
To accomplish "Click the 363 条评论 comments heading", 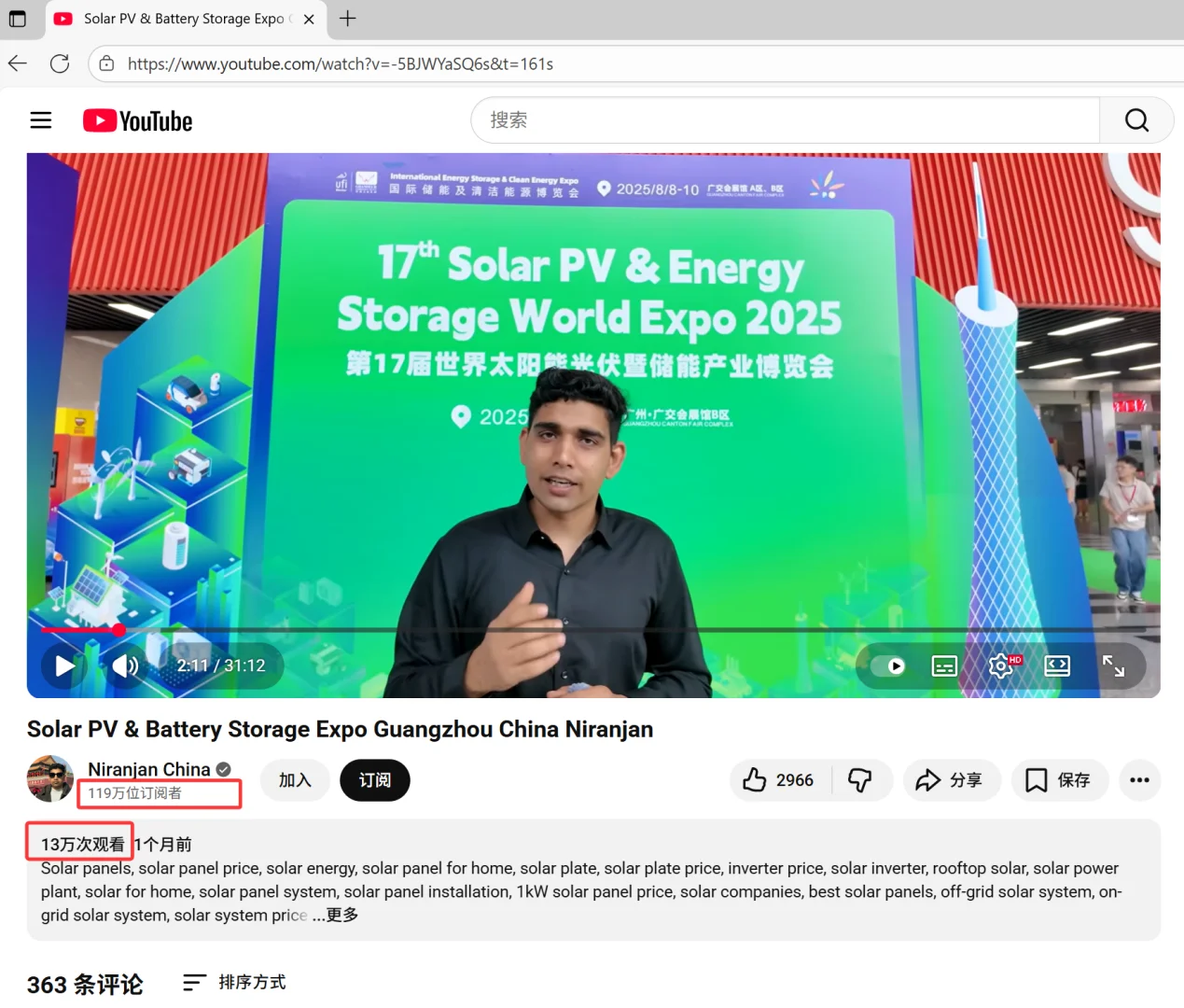I will (85, 985).
